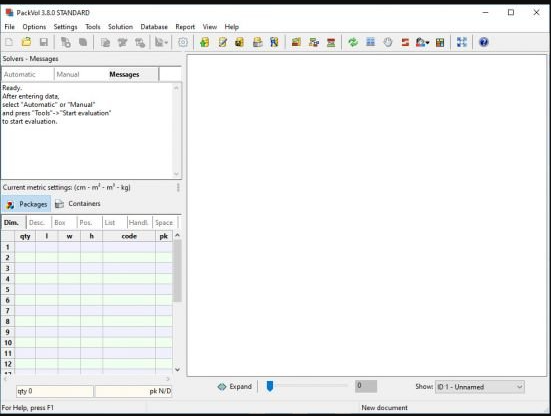Click the red and green container toolbar icon
The image size is (551, 416).
coord(296,42)
